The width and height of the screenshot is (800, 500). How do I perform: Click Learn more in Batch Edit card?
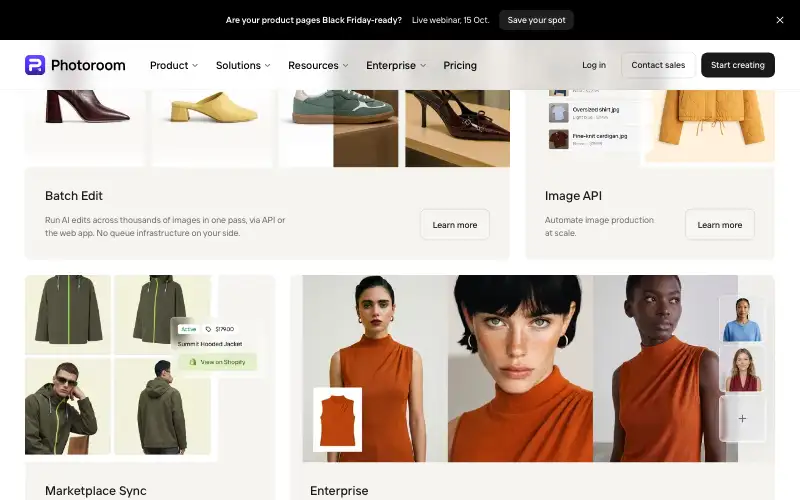pyautogui.click(x=455, y=224)
